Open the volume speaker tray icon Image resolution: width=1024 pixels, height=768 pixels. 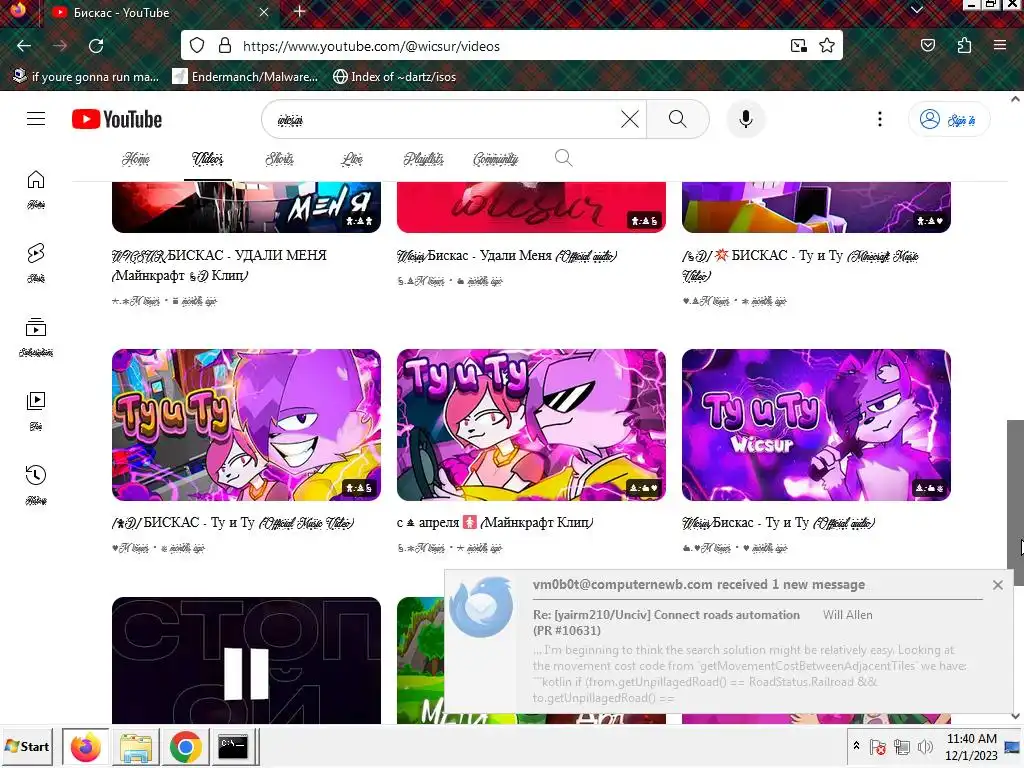click(925, 746)
